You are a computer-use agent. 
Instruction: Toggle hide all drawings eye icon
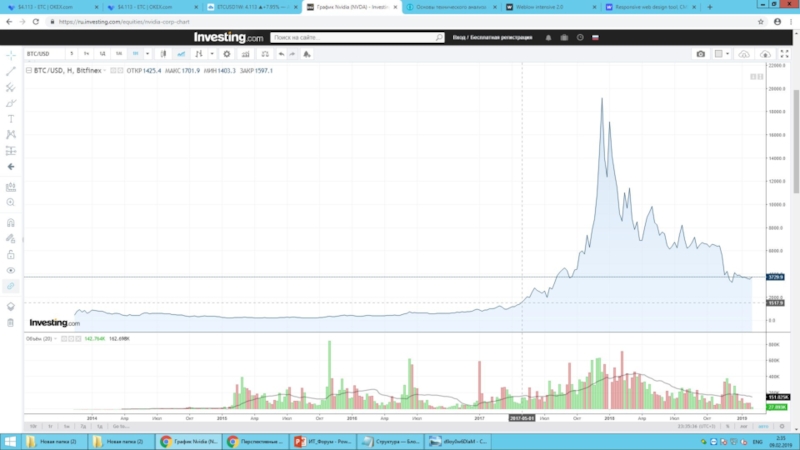pyautogui.click(x=11, y=270)
